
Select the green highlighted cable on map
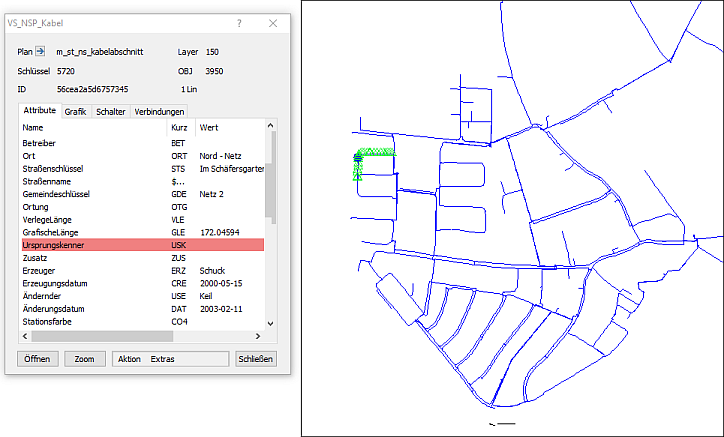(374, 152)
